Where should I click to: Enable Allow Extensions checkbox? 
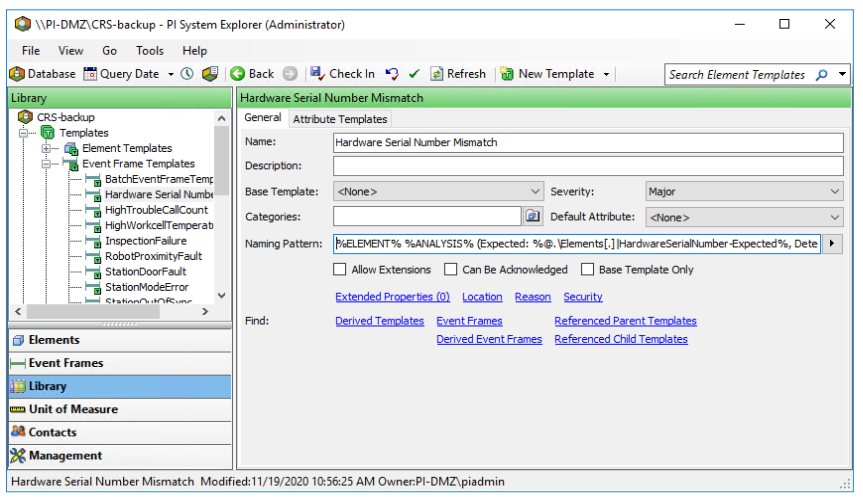[x=340, y=269]
